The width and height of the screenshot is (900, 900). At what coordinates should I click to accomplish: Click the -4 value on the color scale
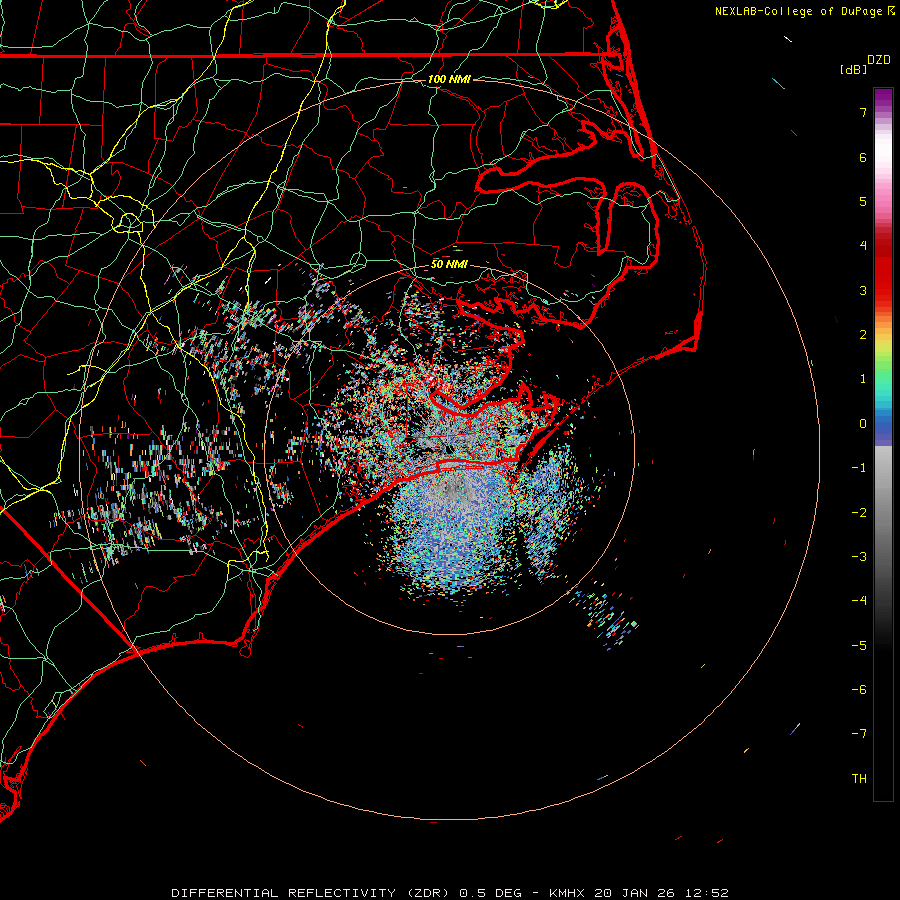click(859, 601)
